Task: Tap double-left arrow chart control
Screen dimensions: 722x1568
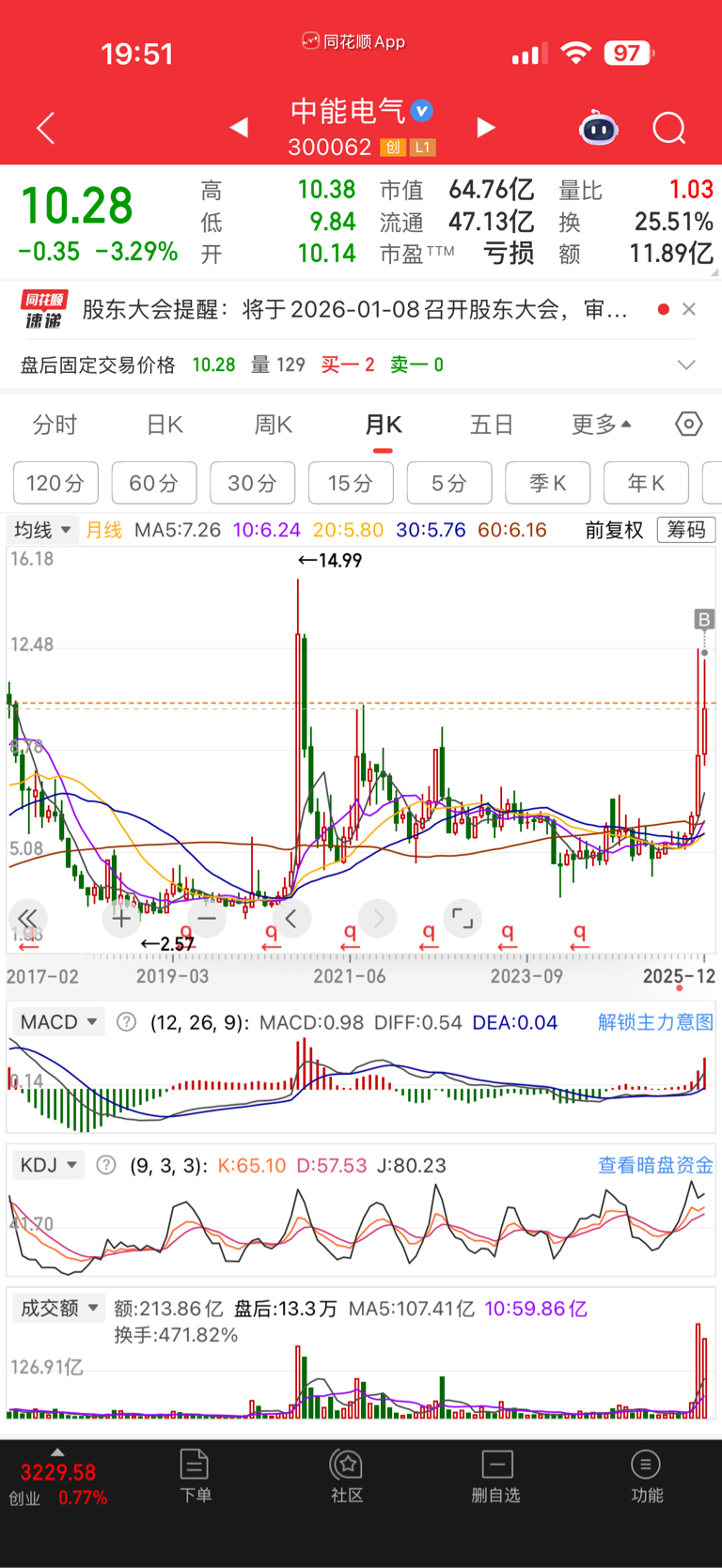Action: (27, 918)
